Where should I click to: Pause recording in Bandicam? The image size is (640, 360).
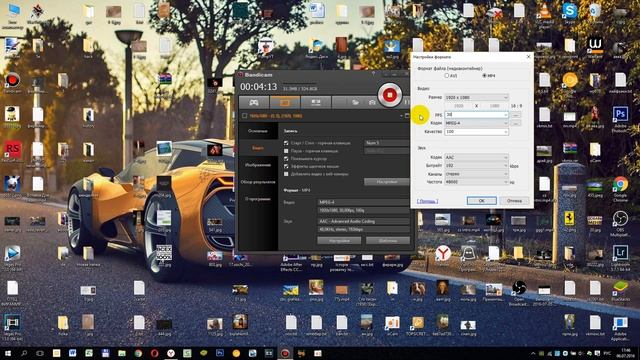pos(406,102)
